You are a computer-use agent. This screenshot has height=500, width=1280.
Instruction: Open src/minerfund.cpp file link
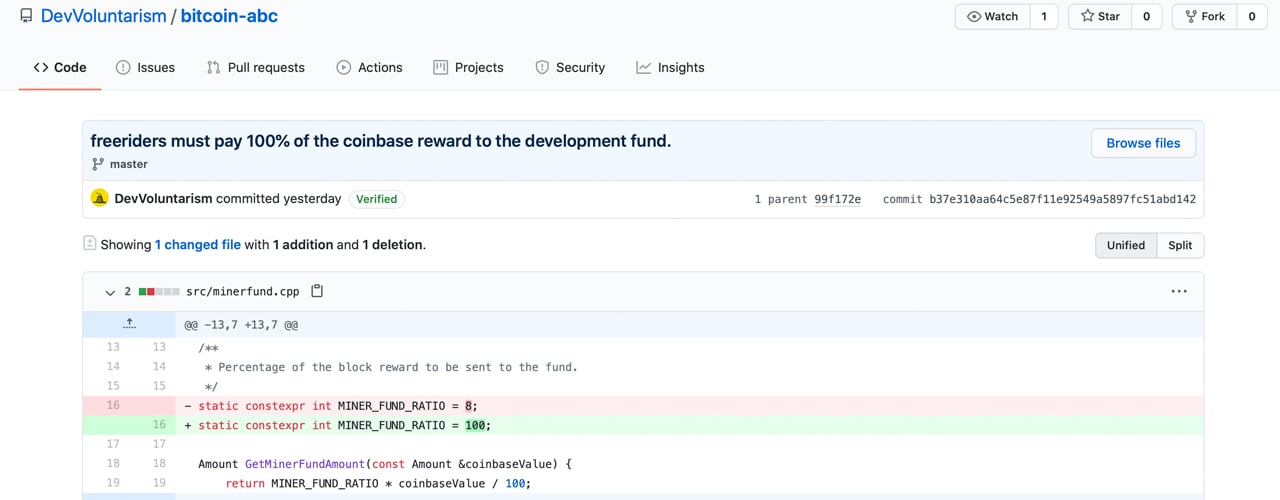[x=243, y=292]
